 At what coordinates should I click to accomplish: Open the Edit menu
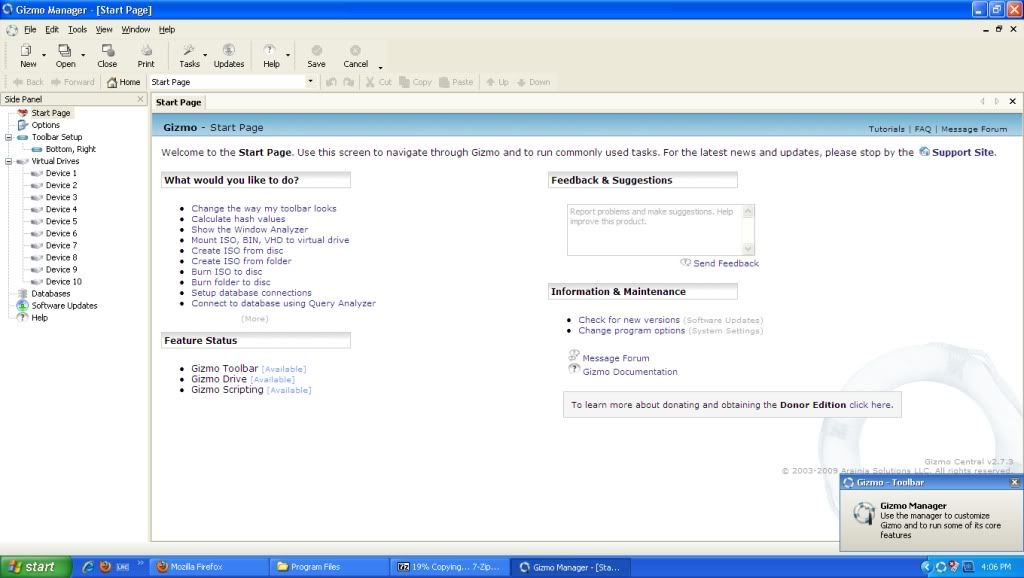tap(52, 29)
